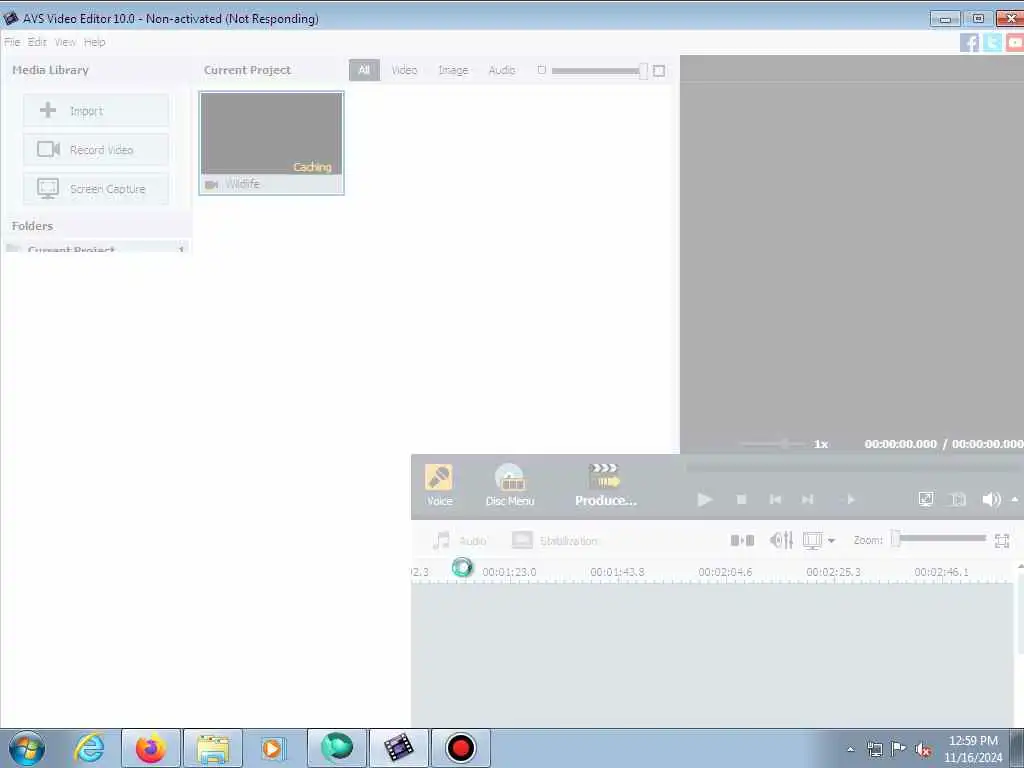
Task: Open the Voice recording tool
Action: point(439,485)
